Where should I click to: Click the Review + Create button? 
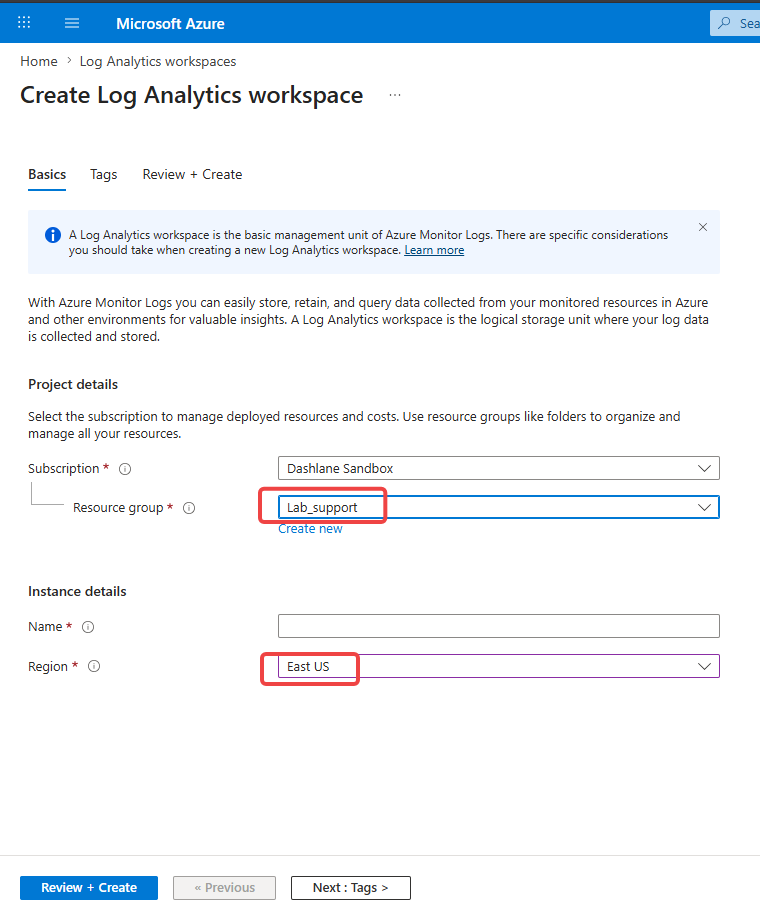tap(89, 888)
